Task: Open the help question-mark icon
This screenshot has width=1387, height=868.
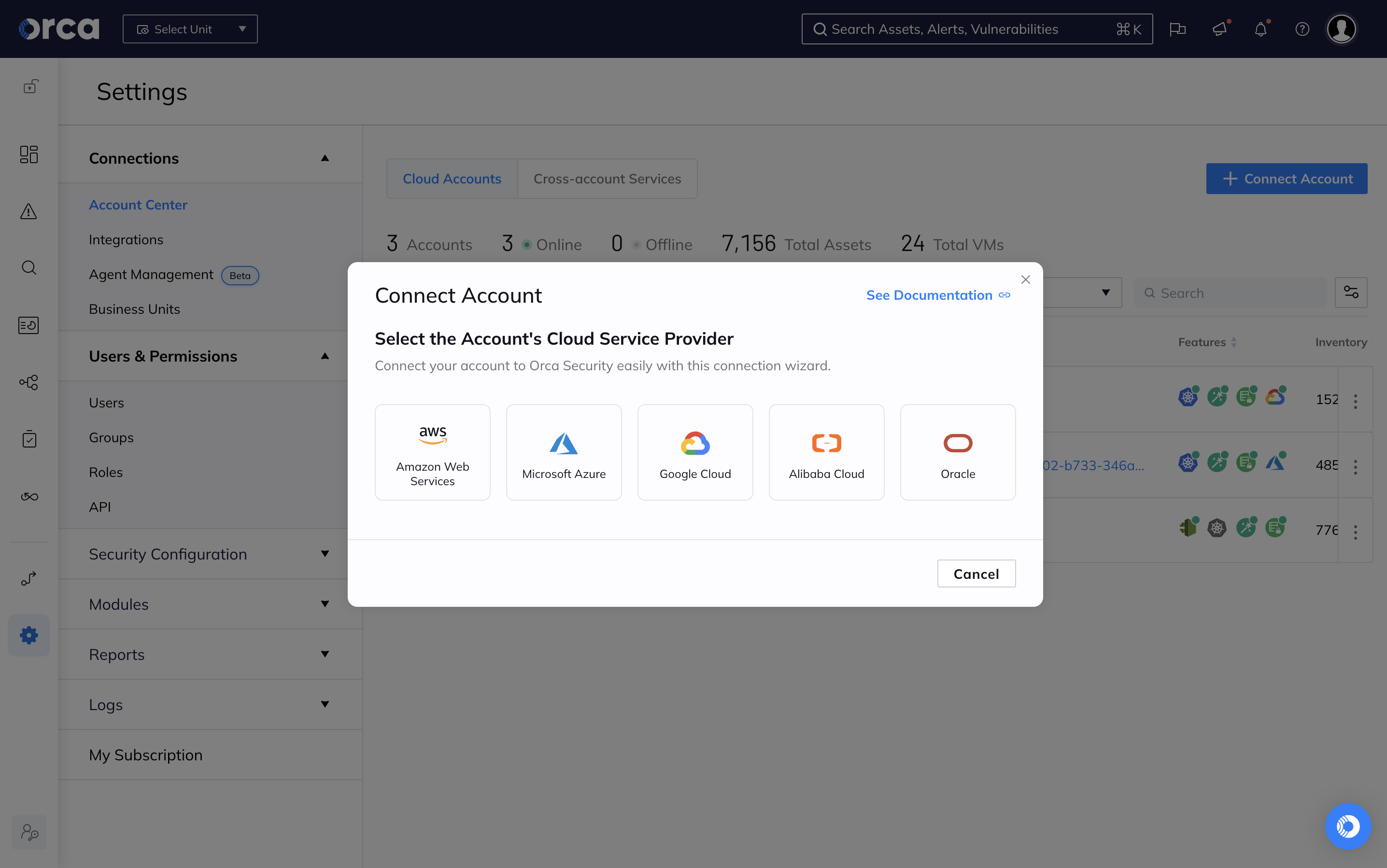Action: point(1302,29)
